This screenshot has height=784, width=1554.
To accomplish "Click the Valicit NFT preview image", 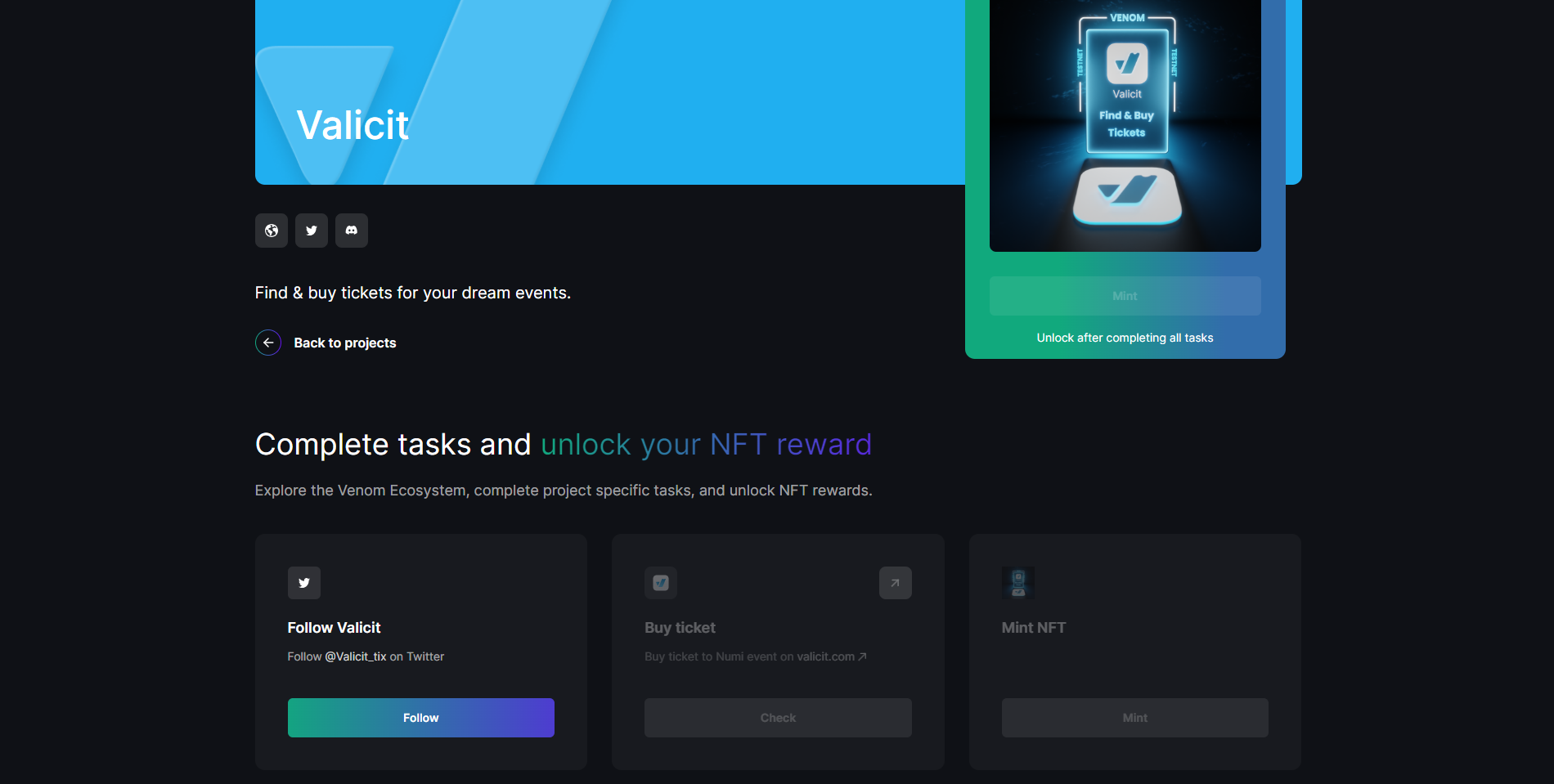I will tap(1125, 126).
